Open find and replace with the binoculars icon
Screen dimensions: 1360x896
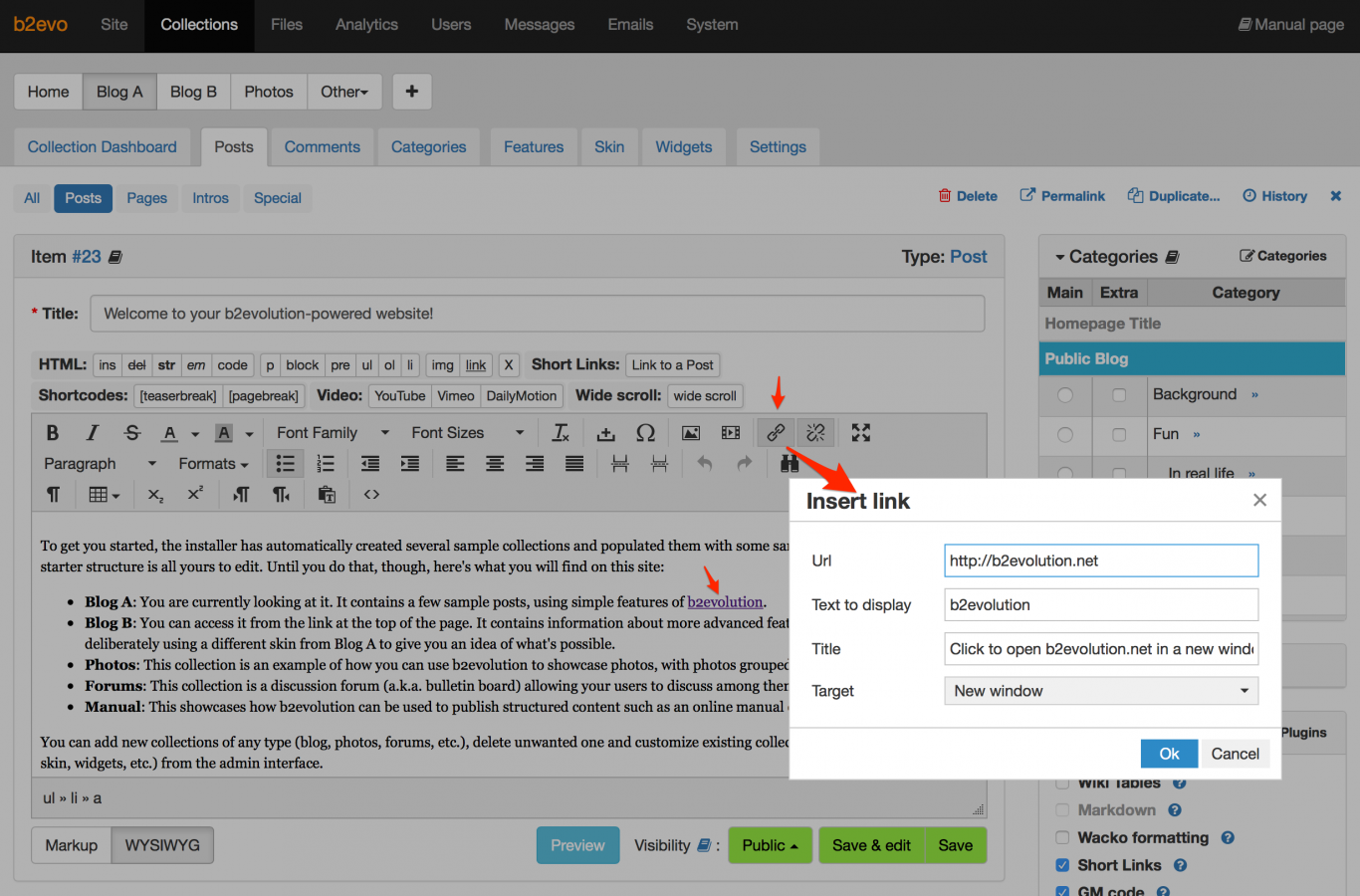790,463
